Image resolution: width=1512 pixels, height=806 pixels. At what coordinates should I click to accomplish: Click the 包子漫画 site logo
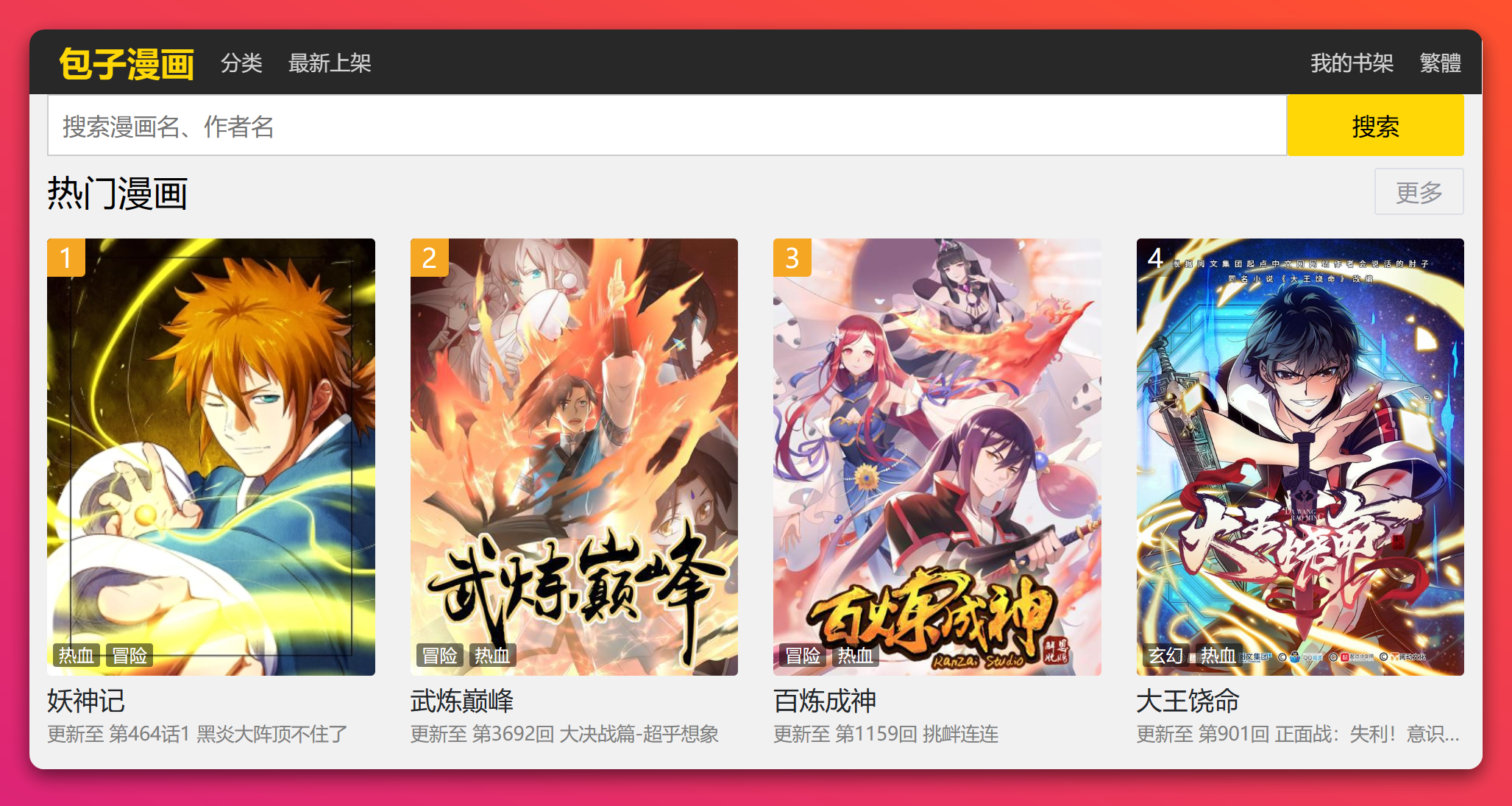click(127, 63)
